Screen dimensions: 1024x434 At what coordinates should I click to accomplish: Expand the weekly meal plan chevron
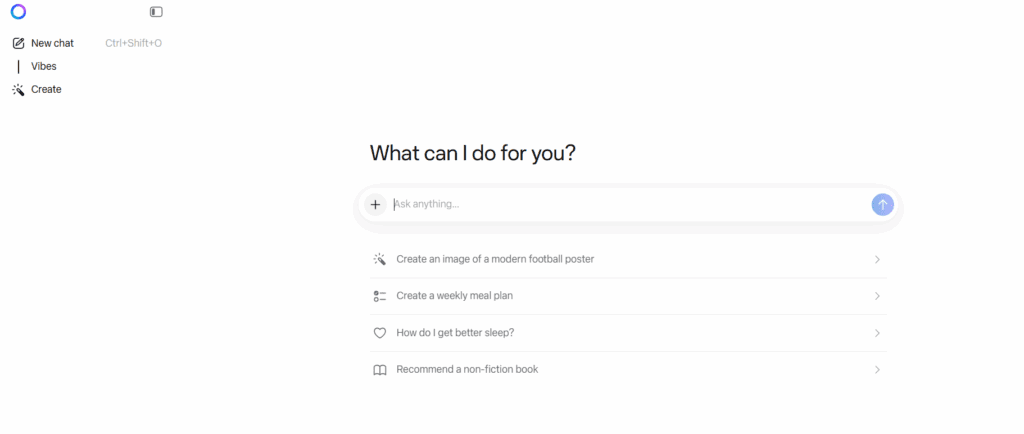(x=877, y=296)
